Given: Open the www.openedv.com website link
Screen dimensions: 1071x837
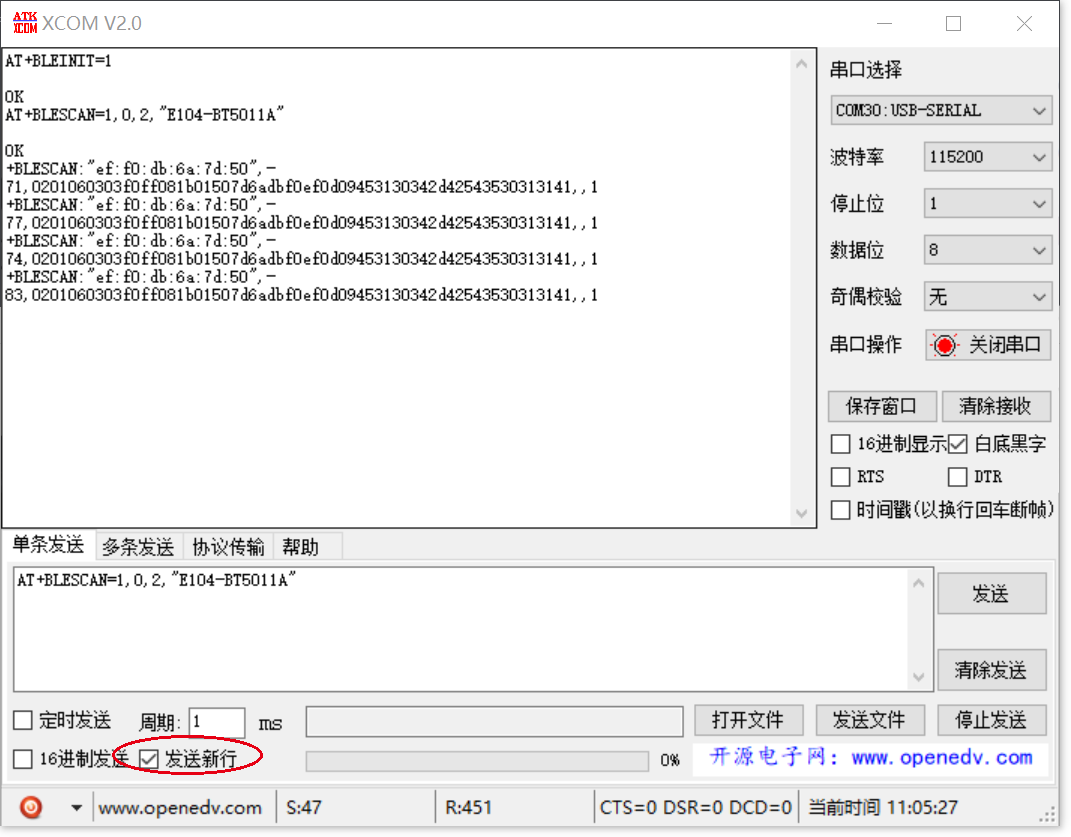Looking at the screenshot, I should tap(182, 807).
